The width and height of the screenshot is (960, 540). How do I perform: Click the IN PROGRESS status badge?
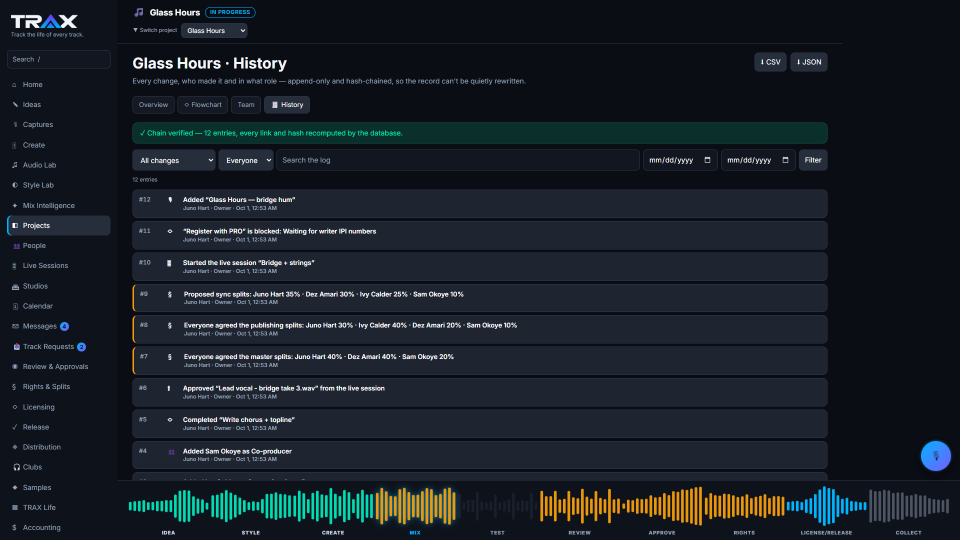pyautogui.click(x=230, y=12)
